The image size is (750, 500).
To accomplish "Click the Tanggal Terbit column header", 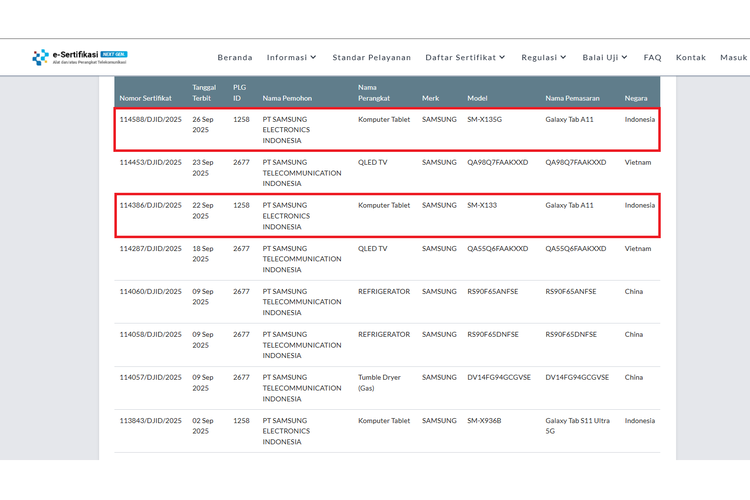I will pyautogui.click(x=204, y=93).
